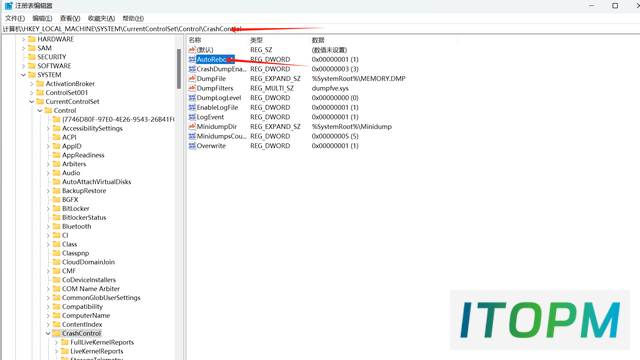This screenshot has height=360, width=640.
Task: Expand the BitLocker key
Action: [48, 209]
